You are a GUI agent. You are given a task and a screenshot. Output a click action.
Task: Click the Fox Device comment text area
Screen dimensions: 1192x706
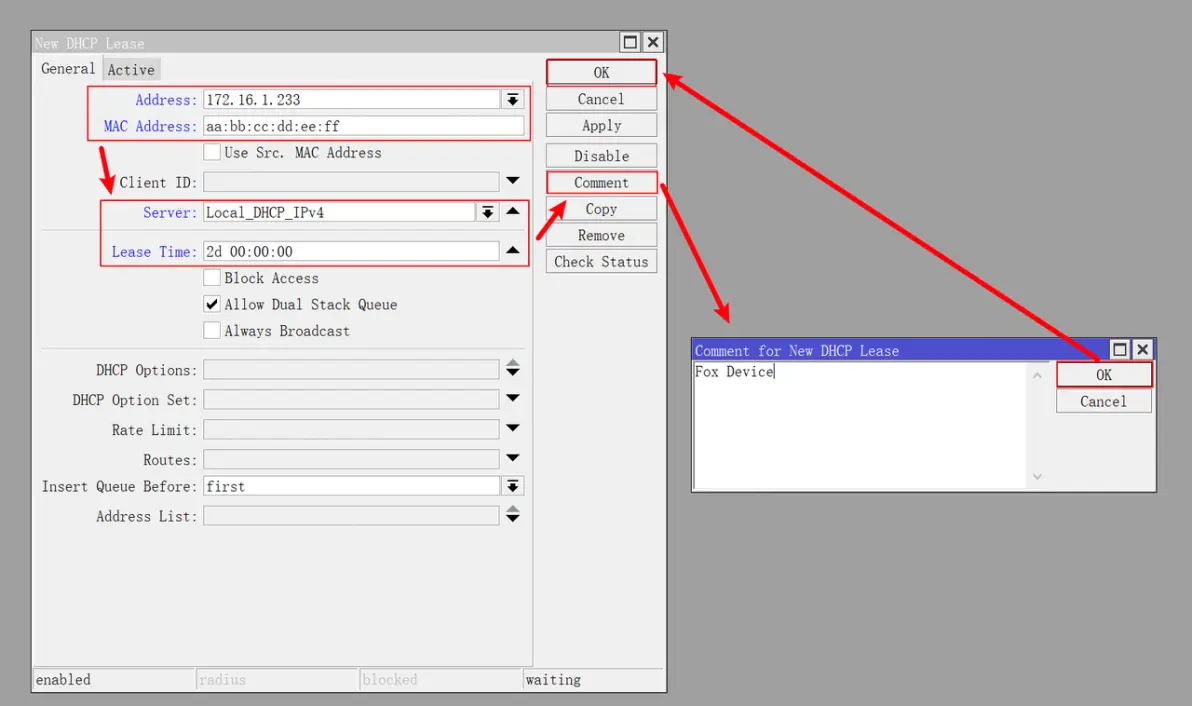click(861, 425)
